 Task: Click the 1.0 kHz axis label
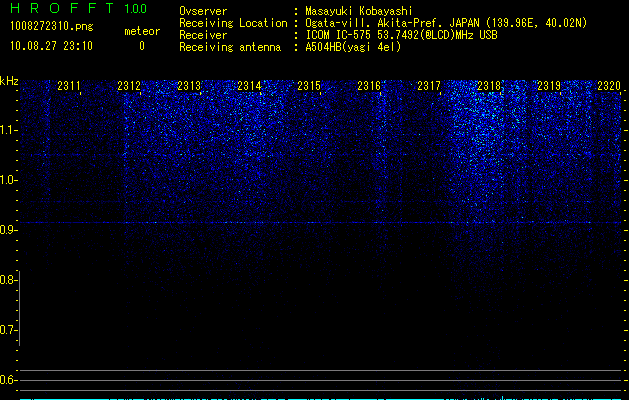pyautogui.click(x=8, y=180)
